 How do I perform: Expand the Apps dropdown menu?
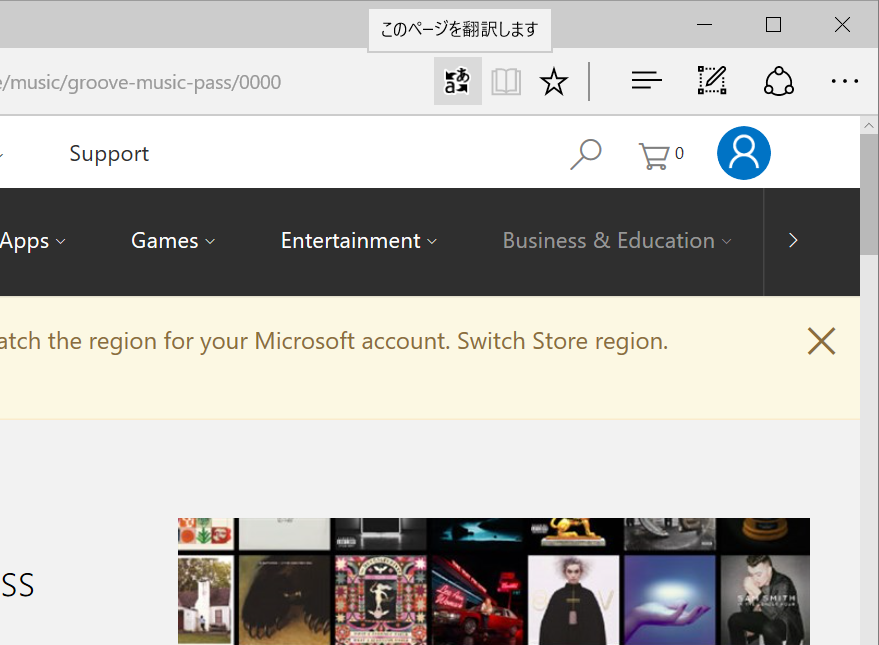[x=33, y=241]
